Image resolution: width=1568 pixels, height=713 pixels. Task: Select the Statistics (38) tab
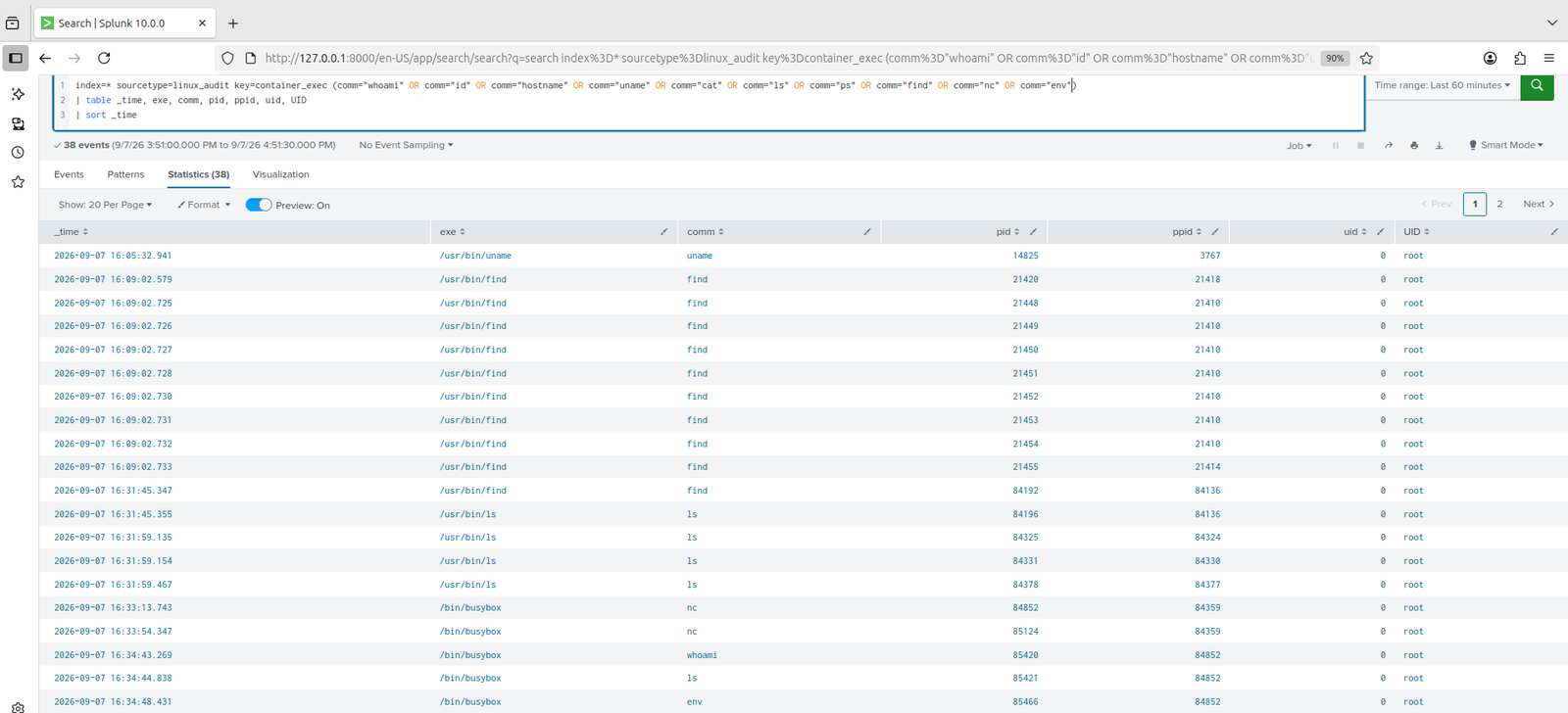tap(198, 174)
